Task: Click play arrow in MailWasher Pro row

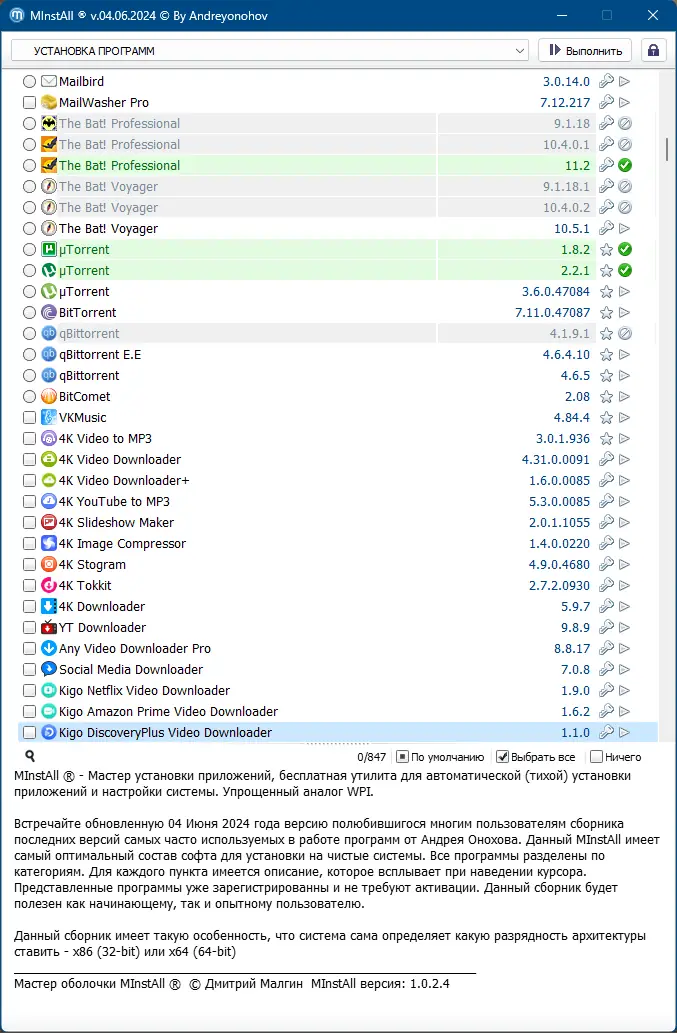Action: (x=625, y=103)
